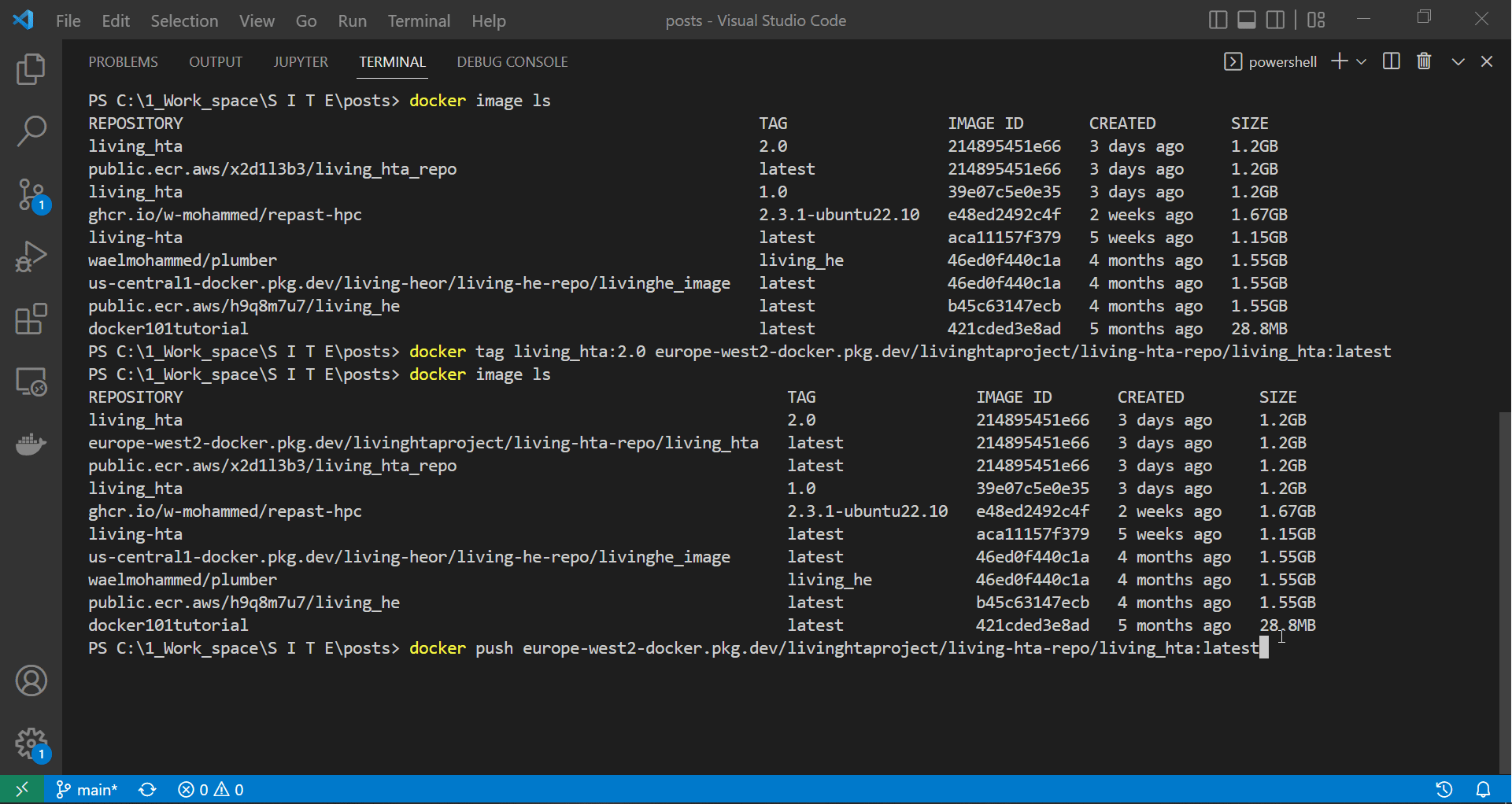Select the Search icon
This screenshot has height=804, width=1512.
(x=31, y=131)
